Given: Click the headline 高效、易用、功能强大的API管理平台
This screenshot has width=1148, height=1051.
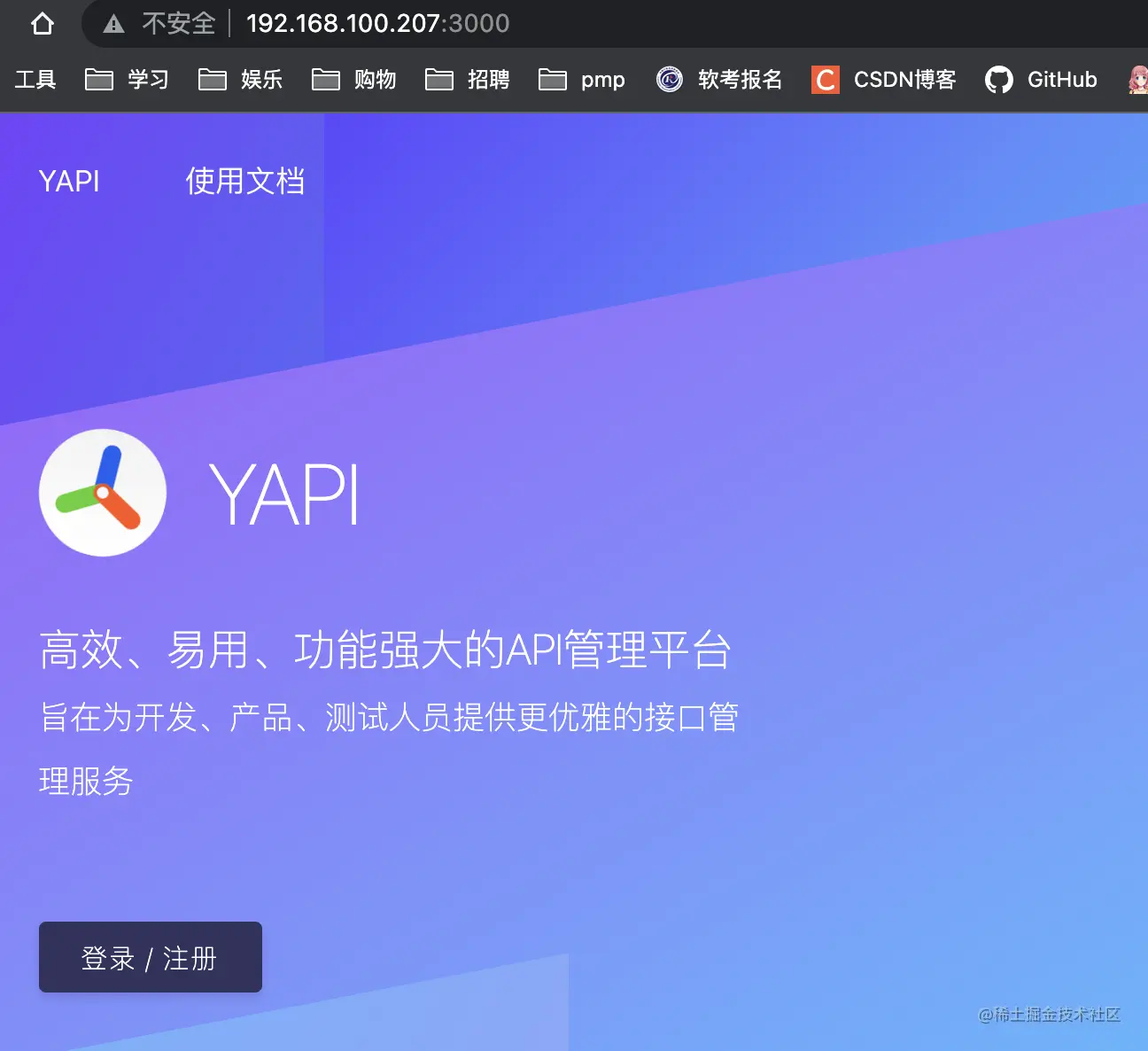Looking at the screenshot, I should 385,650.
